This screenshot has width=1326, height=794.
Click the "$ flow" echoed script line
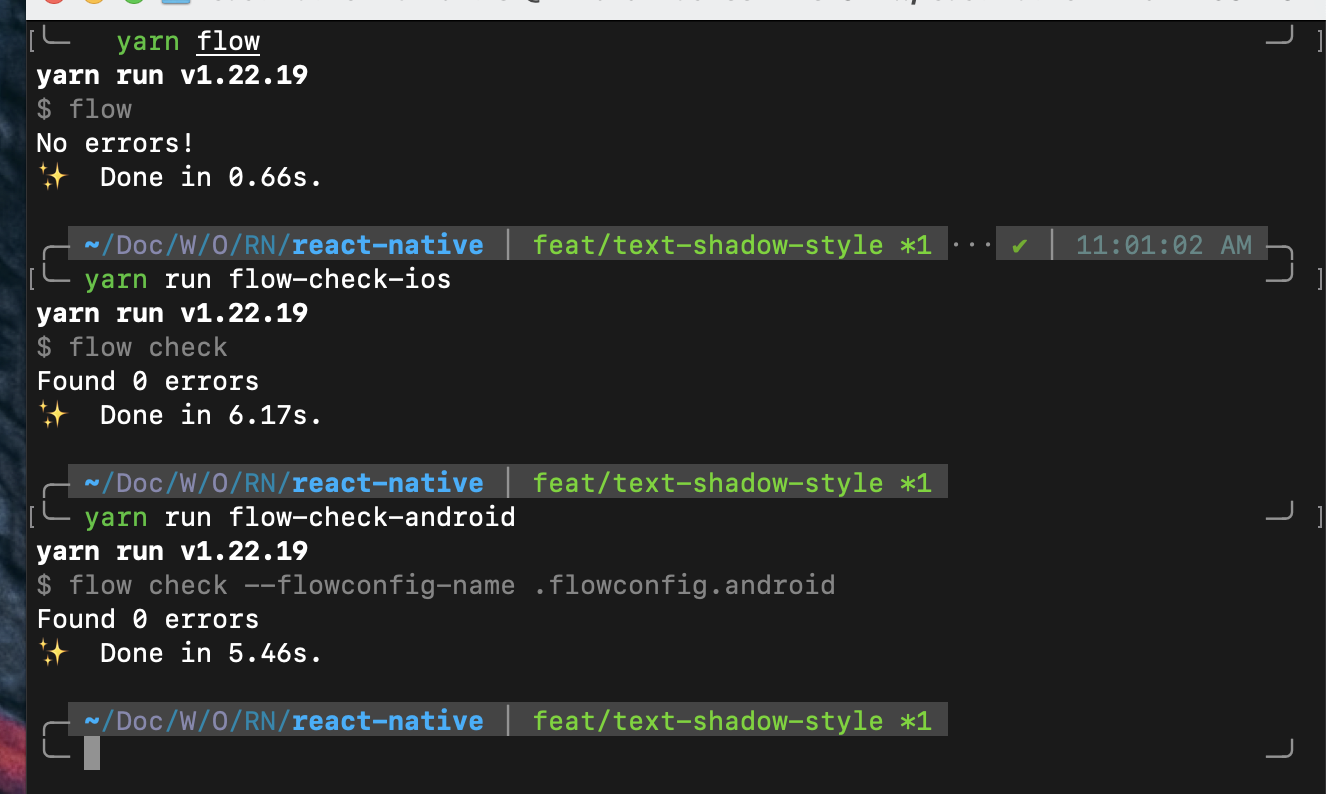pos(84,109)
